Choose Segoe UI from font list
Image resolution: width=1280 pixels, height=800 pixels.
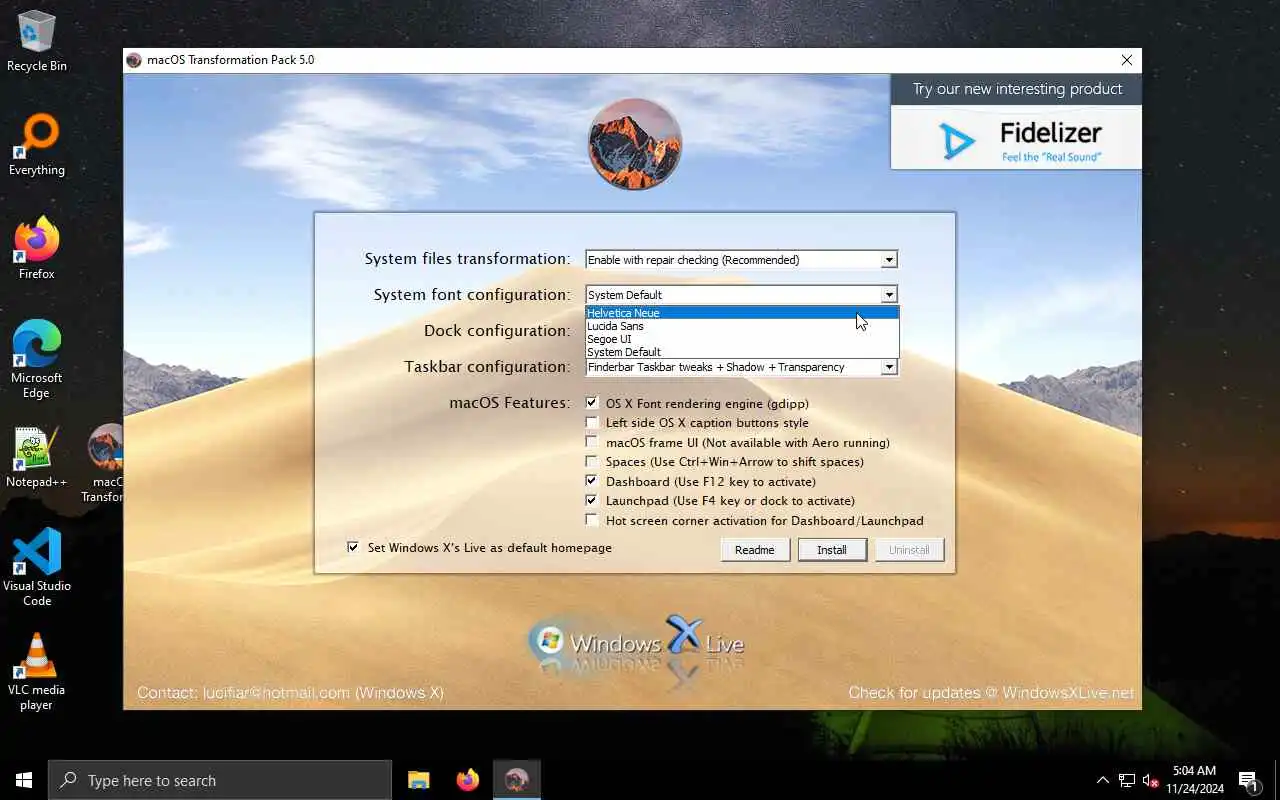click(742, 339)
